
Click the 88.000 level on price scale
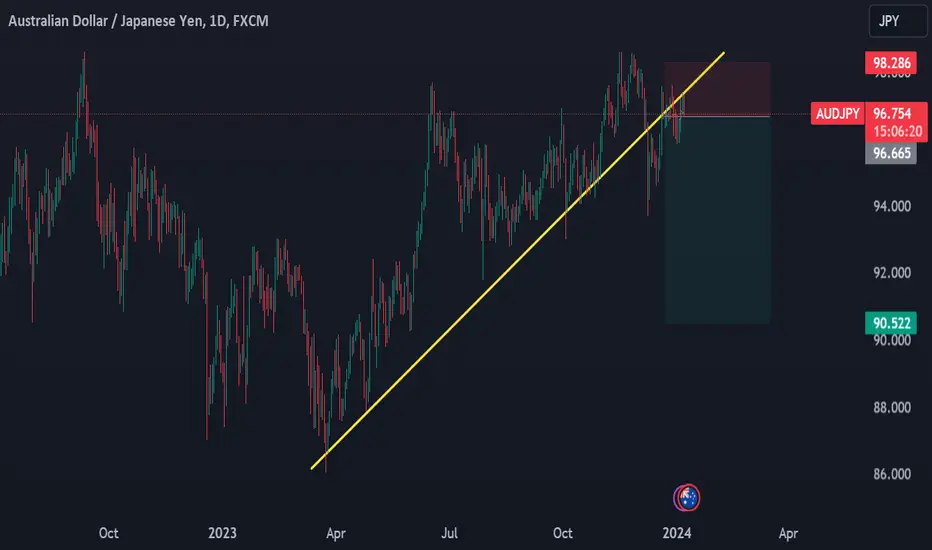[x=892, y=408]
